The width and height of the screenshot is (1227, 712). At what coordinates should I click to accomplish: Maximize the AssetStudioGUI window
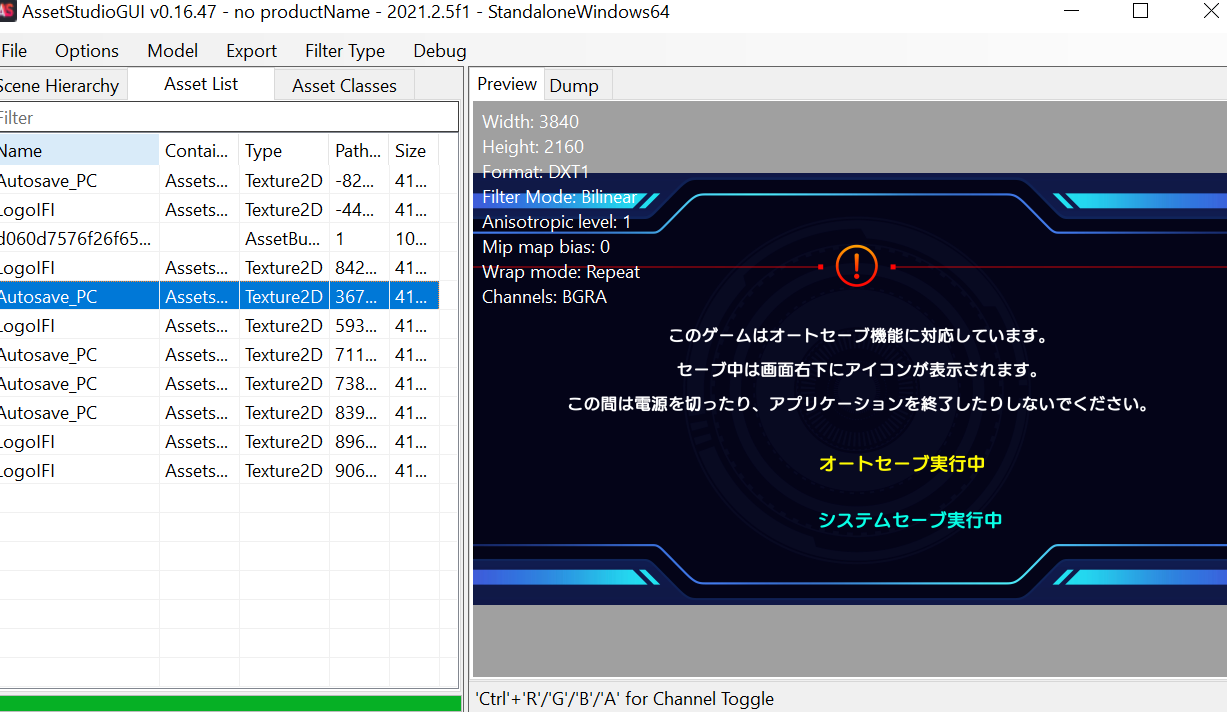(1140, 12)
